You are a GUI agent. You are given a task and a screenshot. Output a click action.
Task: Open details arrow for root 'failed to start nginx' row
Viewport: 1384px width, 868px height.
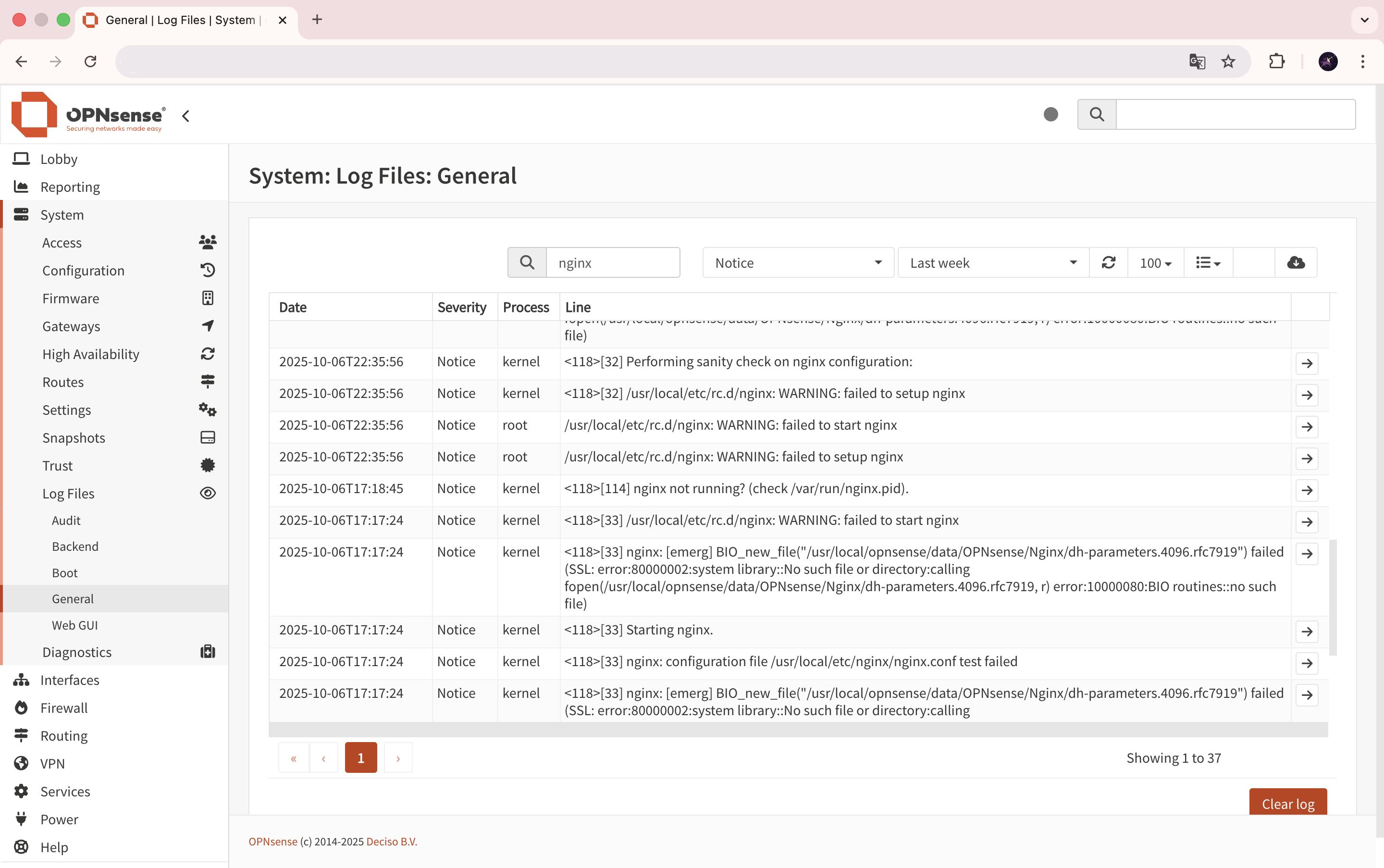[1307, 426]
